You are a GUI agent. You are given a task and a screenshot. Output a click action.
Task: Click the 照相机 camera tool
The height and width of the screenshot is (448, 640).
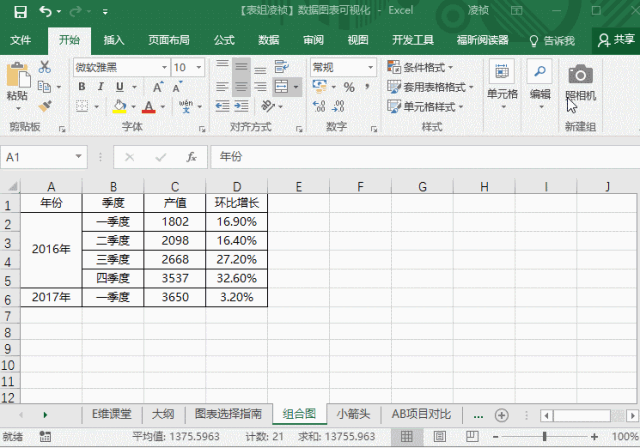pos(580,82)
